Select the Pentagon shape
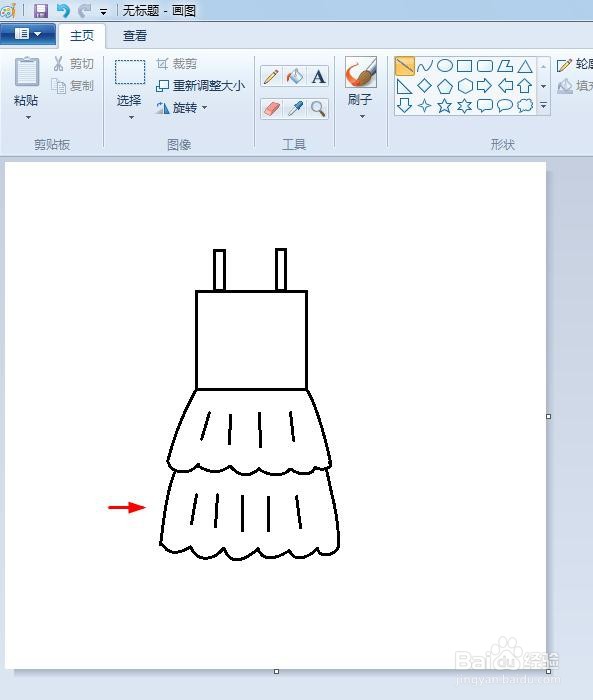 click(445, 86)
